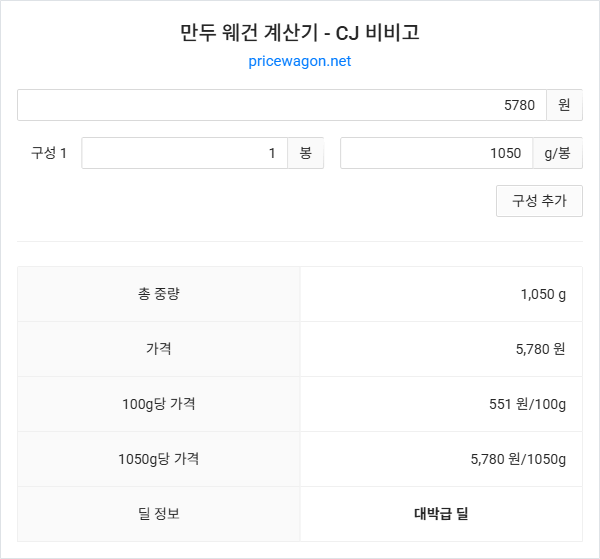The width and height of the screenshot is (600, 559).
Task: Click the g/봉 unit addon
Action: pyautogui.click(x=557, y=153)
